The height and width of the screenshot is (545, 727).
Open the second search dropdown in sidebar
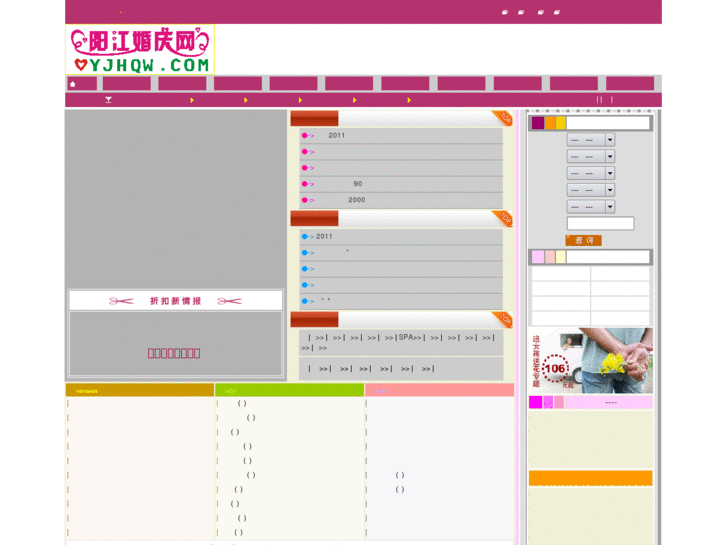[x=591, y=156]
